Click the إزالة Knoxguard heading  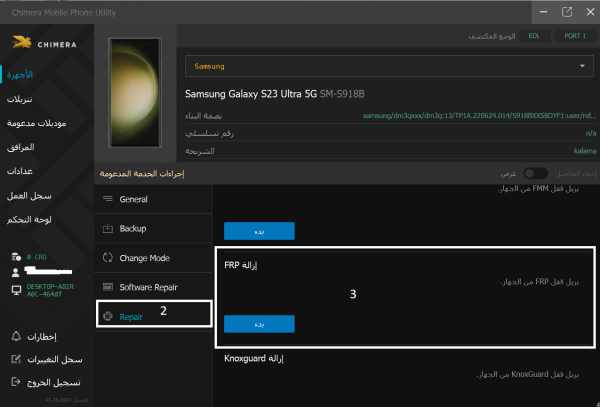[254, 359]
